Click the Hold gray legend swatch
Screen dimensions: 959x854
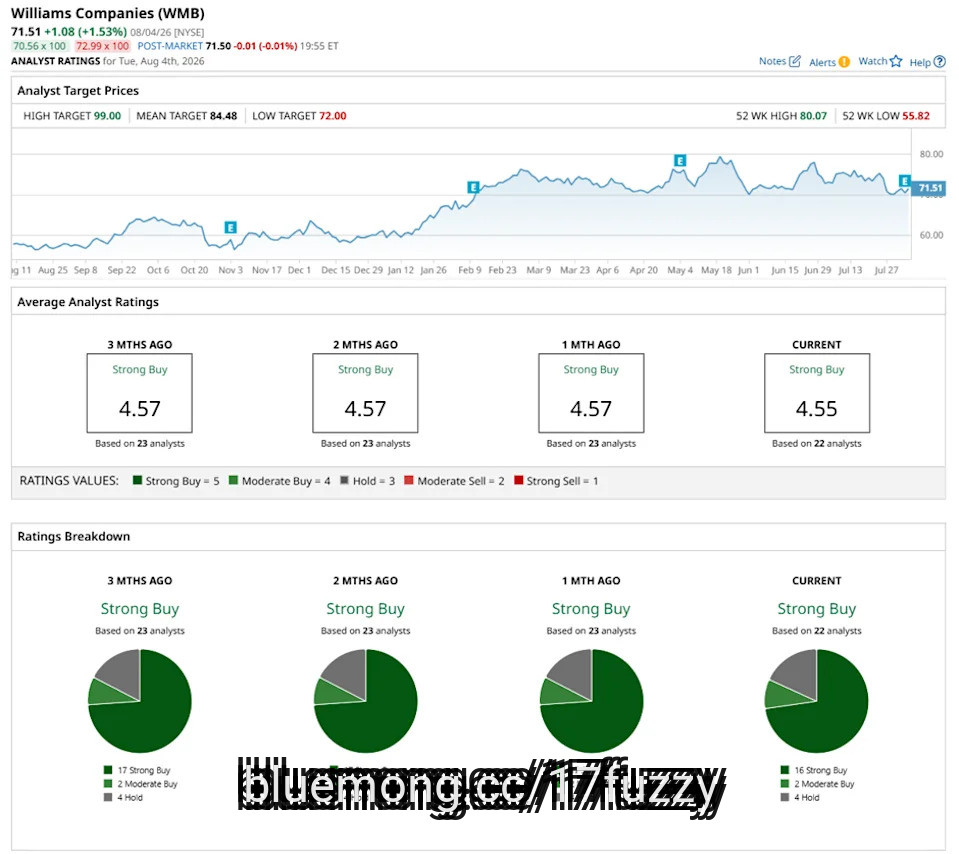tap(344, 480)
